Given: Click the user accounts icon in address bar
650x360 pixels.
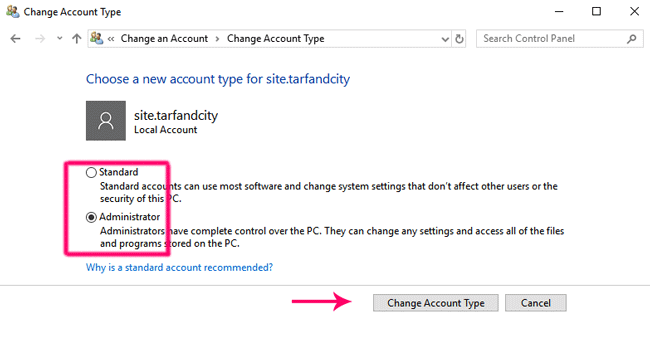Looking at the screenshot, I should click(x=97, y=38).
